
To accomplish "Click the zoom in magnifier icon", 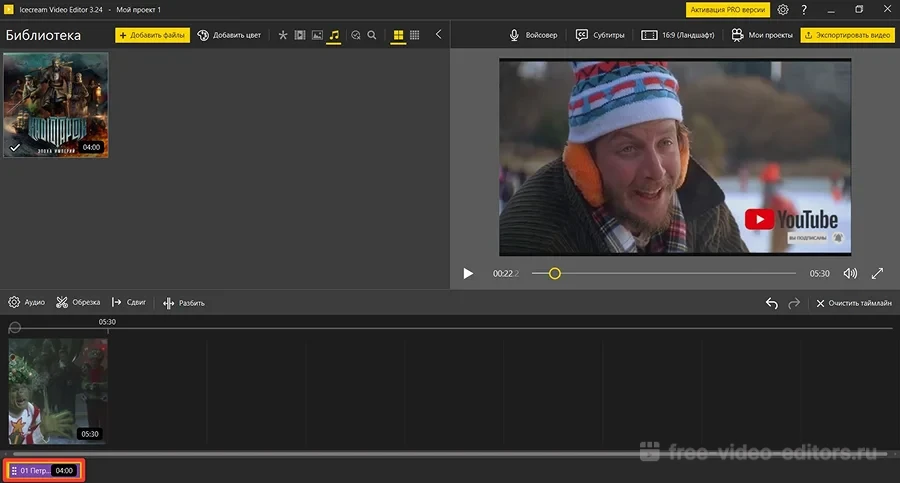I will point(372,35).
